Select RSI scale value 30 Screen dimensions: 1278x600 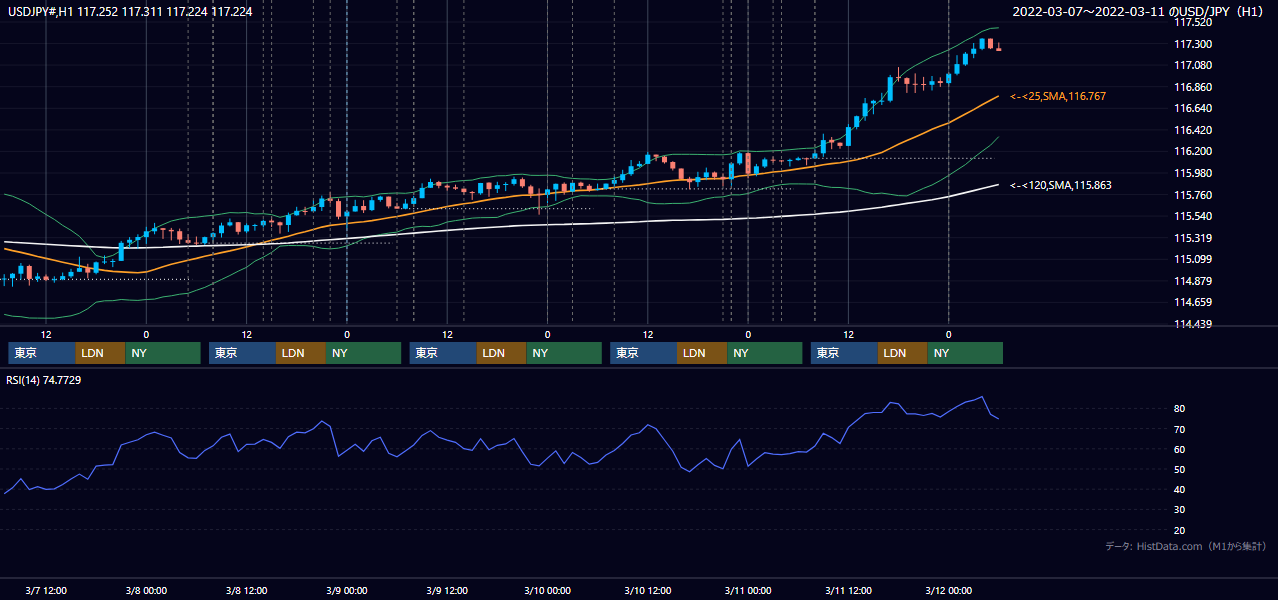point(1179,509)
